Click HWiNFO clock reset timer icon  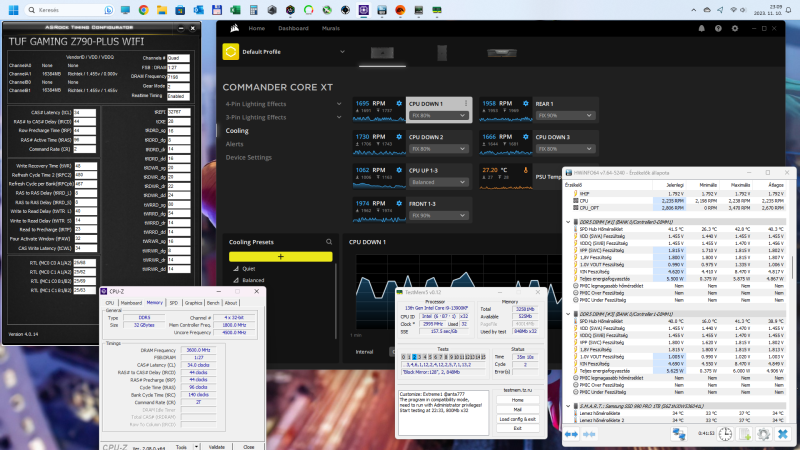tap(725, 434)
